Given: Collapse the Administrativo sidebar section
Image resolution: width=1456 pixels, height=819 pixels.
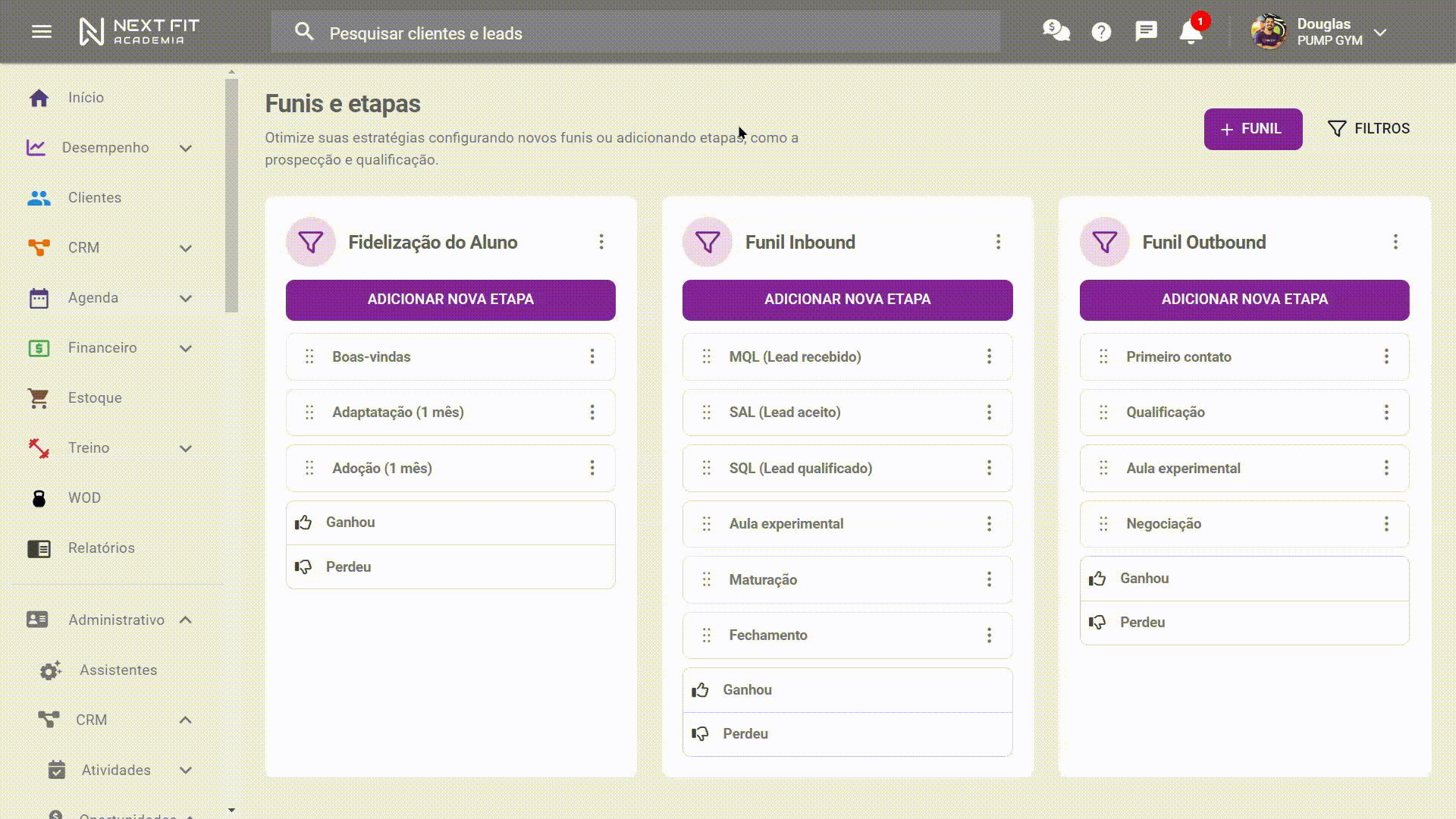Looking at the screenshot, I should pos(186,620).
